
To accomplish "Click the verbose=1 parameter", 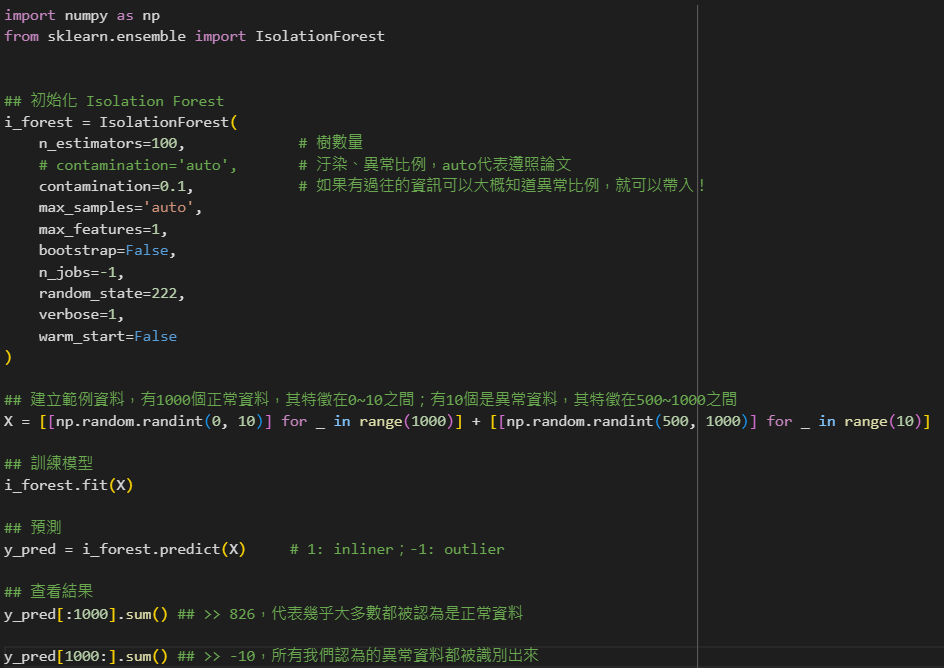I will point(82,314).
